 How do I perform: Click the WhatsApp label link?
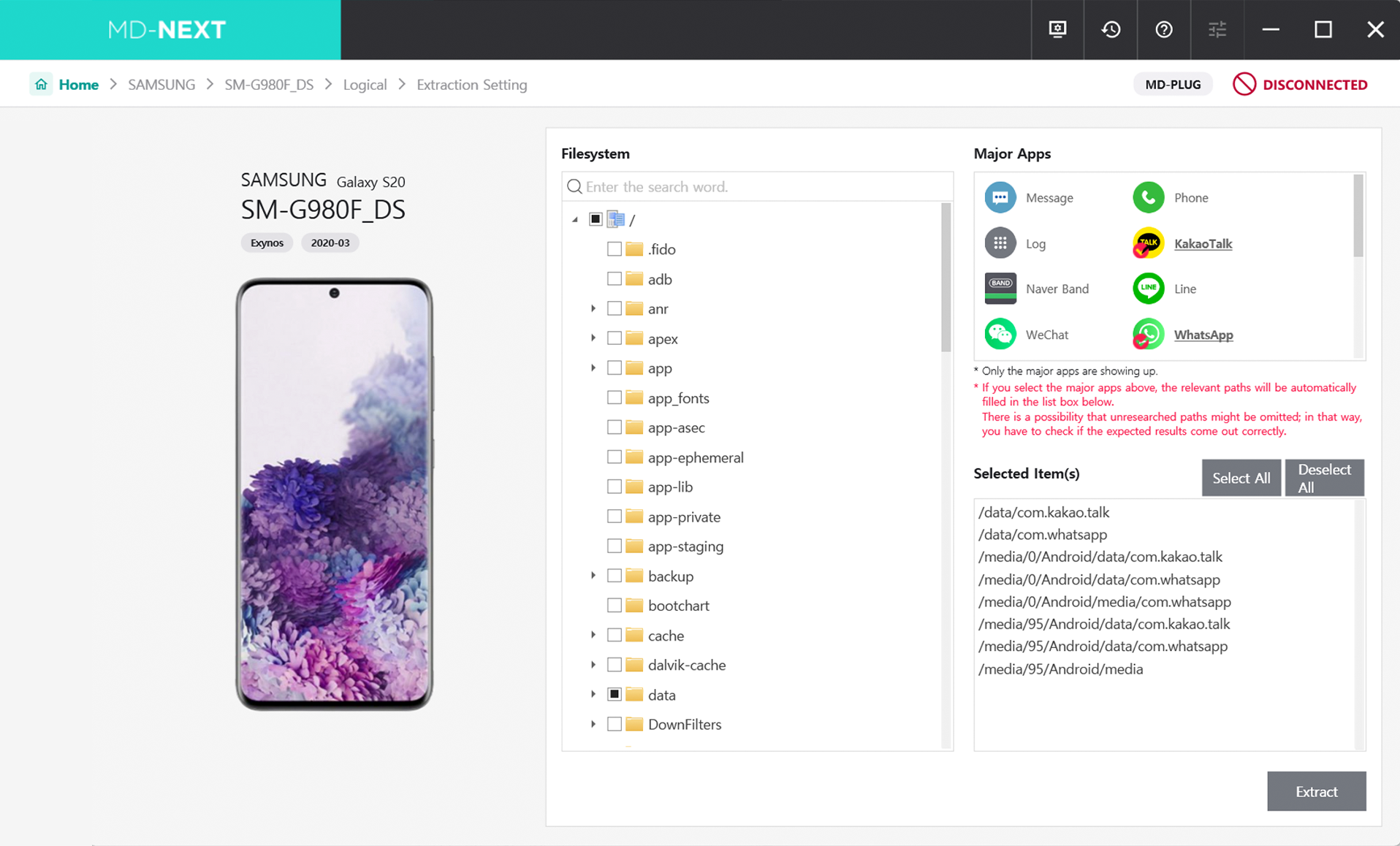click(1203, 335)
